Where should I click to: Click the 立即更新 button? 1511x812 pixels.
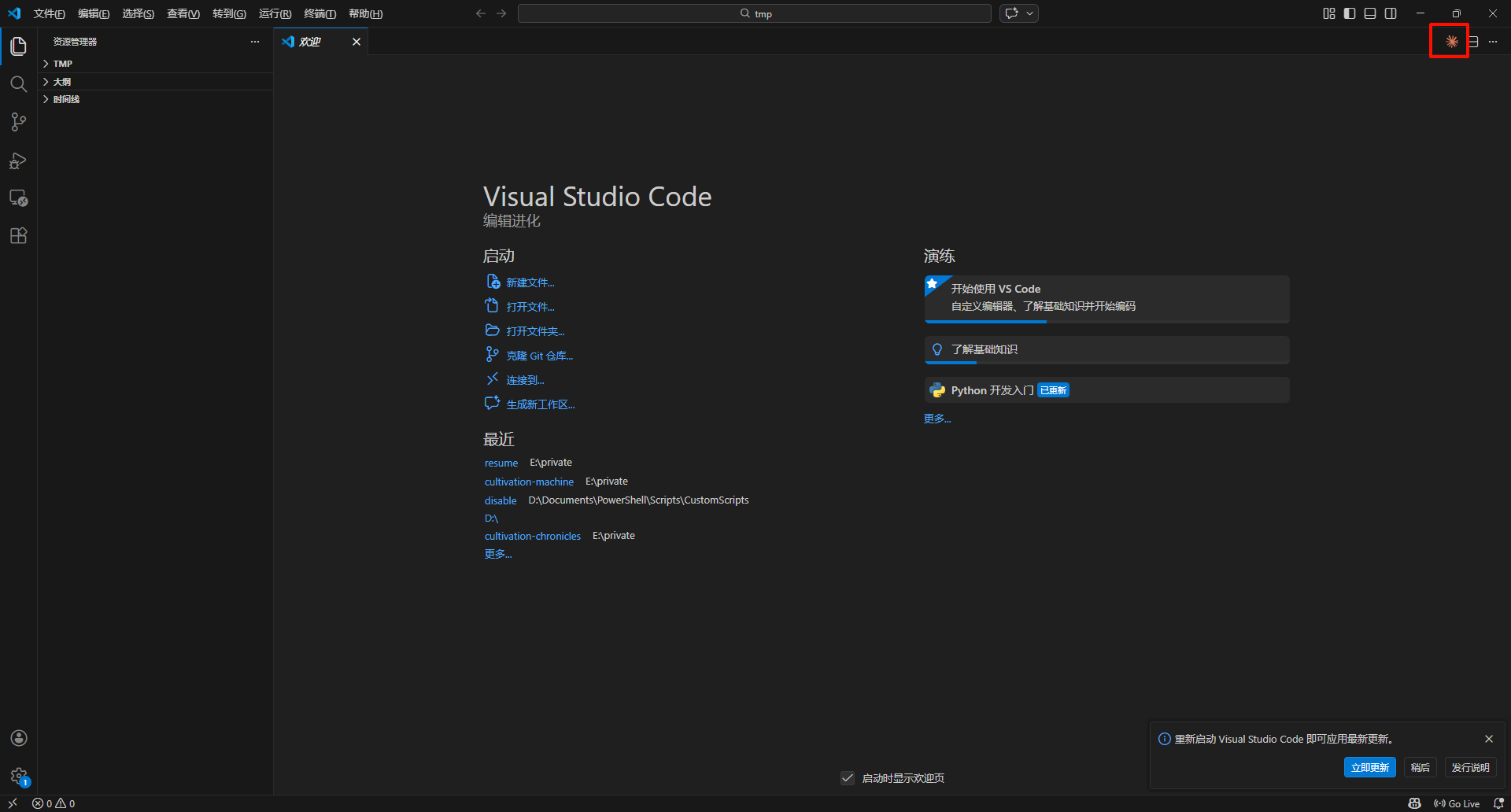[1369, 767]
